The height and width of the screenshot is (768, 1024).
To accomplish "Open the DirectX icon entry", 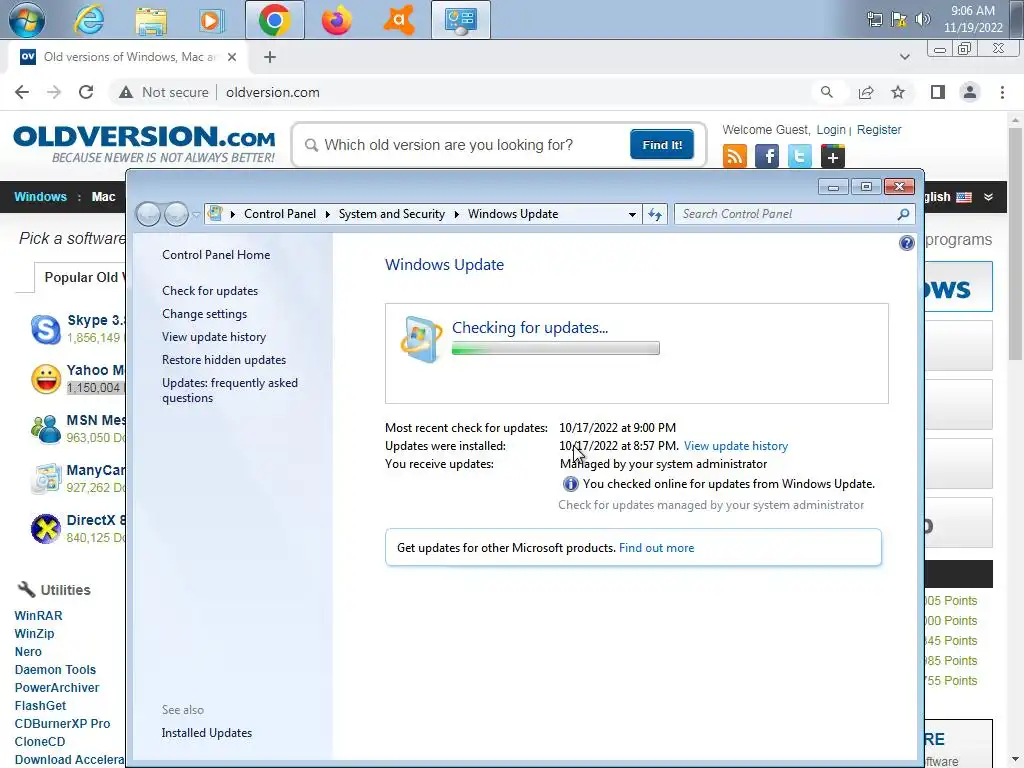I will 46,528.
